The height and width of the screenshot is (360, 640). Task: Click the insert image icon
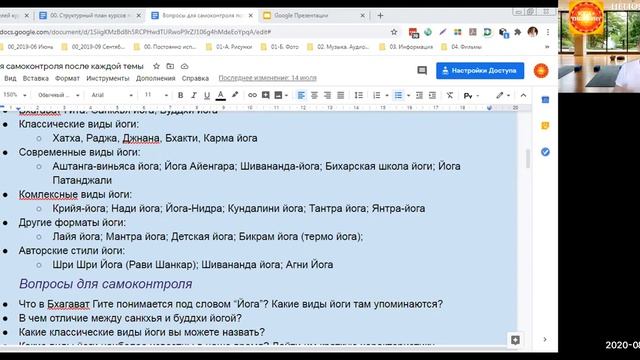click(x=278, y=95)
